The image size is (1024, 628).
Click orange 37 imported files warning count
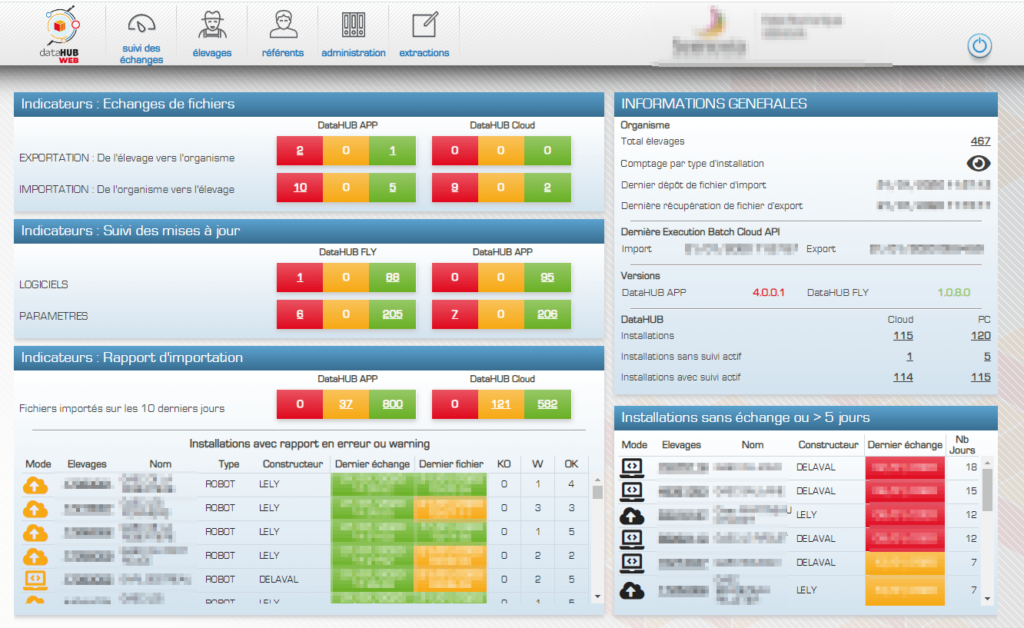[x=346, y=404]
